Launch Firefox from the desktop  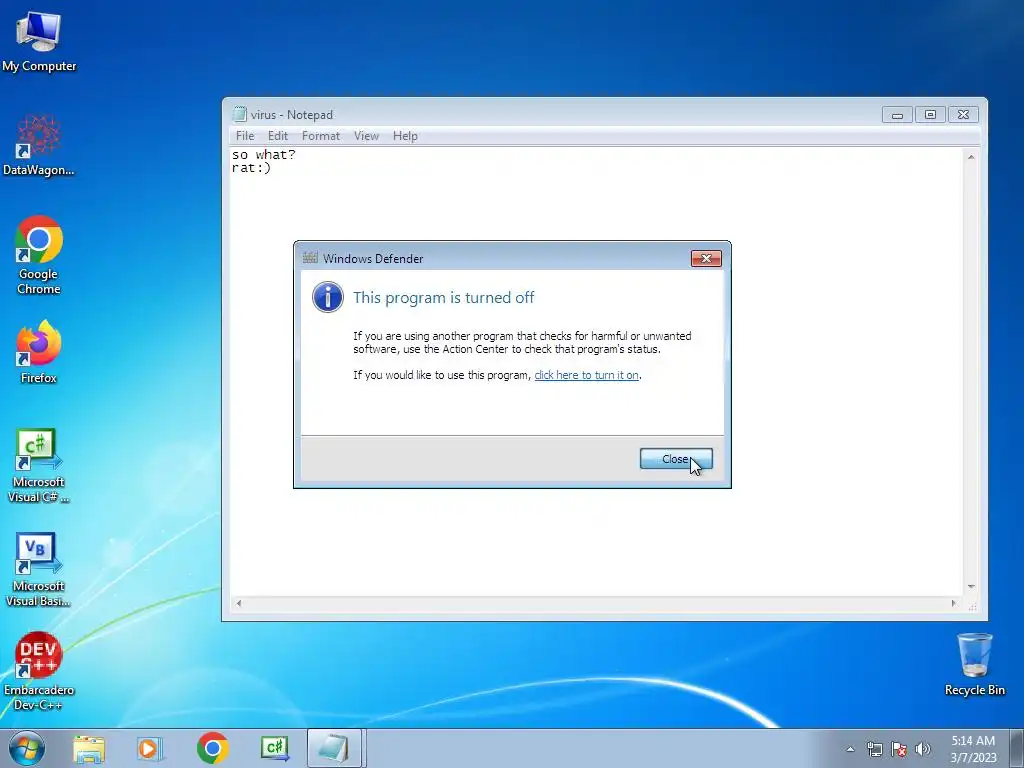(x=39, y=351)
